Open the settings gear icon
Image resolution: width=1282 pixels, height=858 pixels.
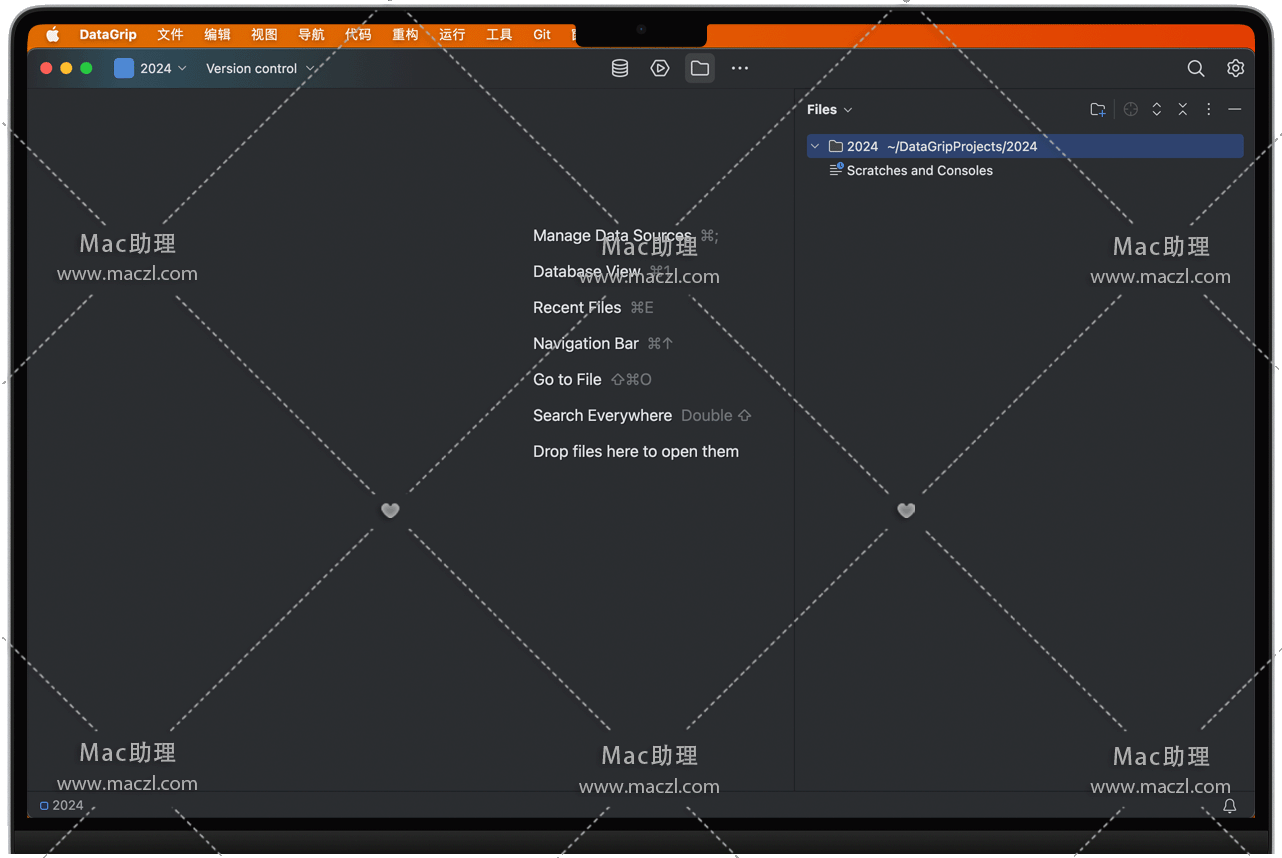point(1235,68)
